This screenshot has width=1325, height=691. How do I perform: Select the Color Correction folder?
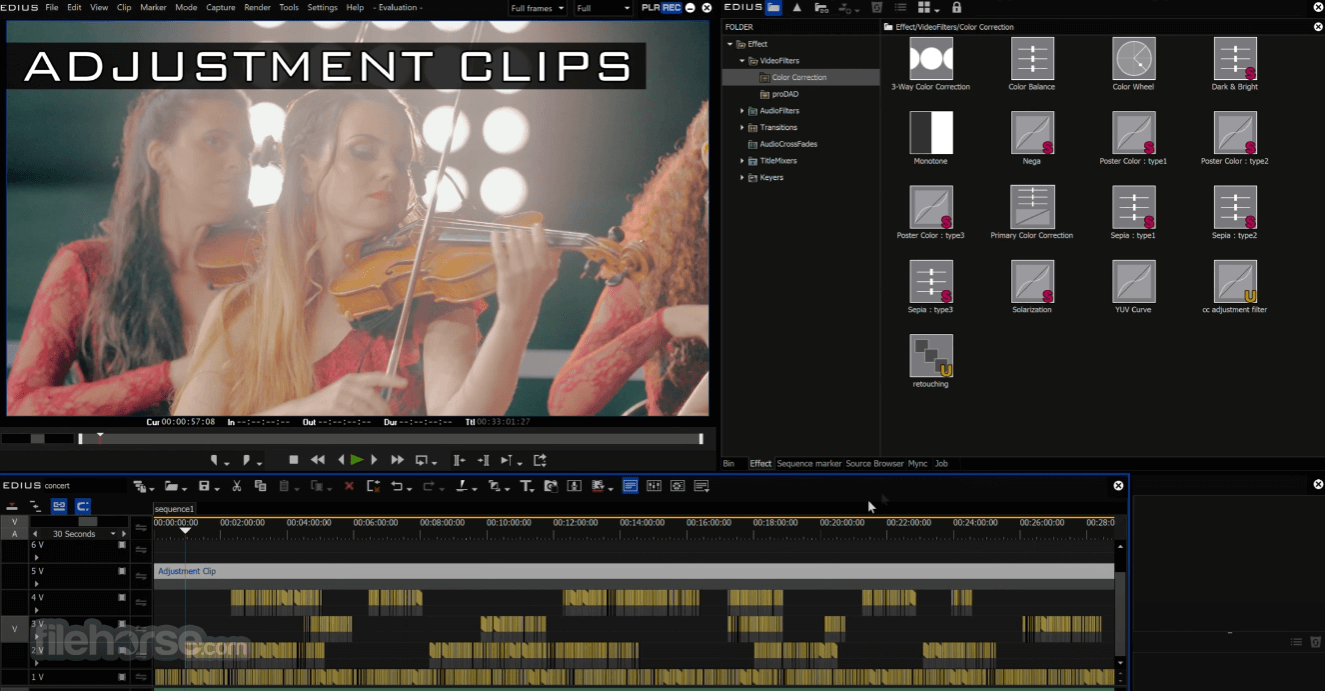[x=799, y=77]
